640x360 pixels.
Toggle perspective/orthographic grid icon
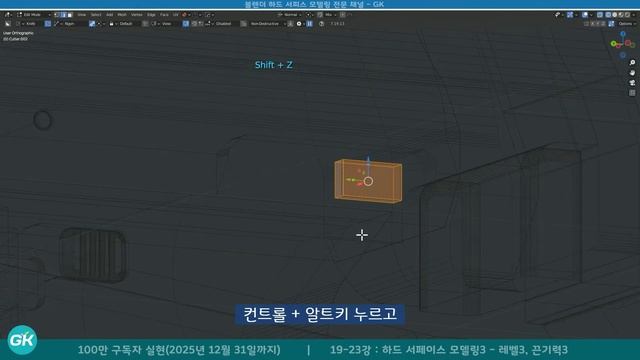[x=632, y=93]
